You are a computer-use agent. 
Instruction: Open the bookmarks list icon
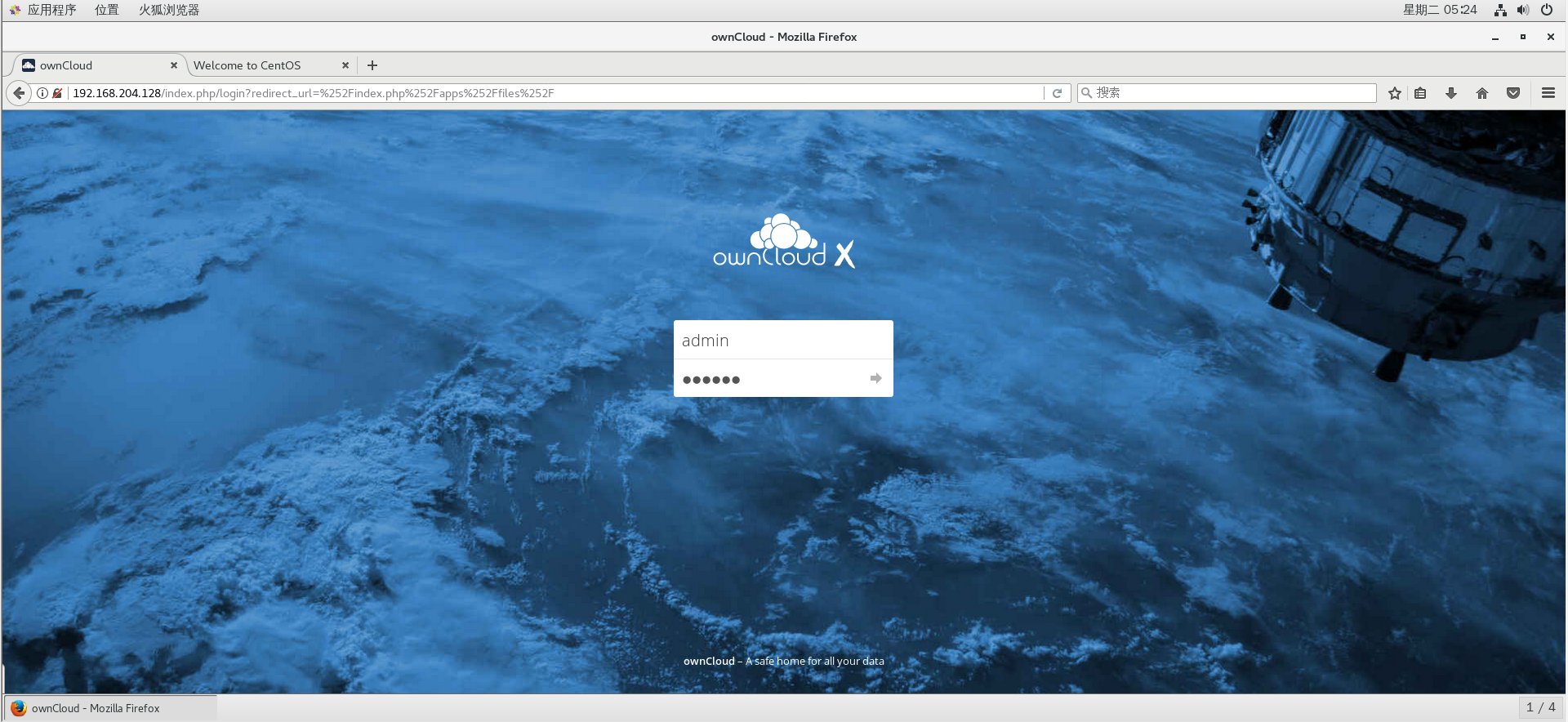(x=1420, y=93)
